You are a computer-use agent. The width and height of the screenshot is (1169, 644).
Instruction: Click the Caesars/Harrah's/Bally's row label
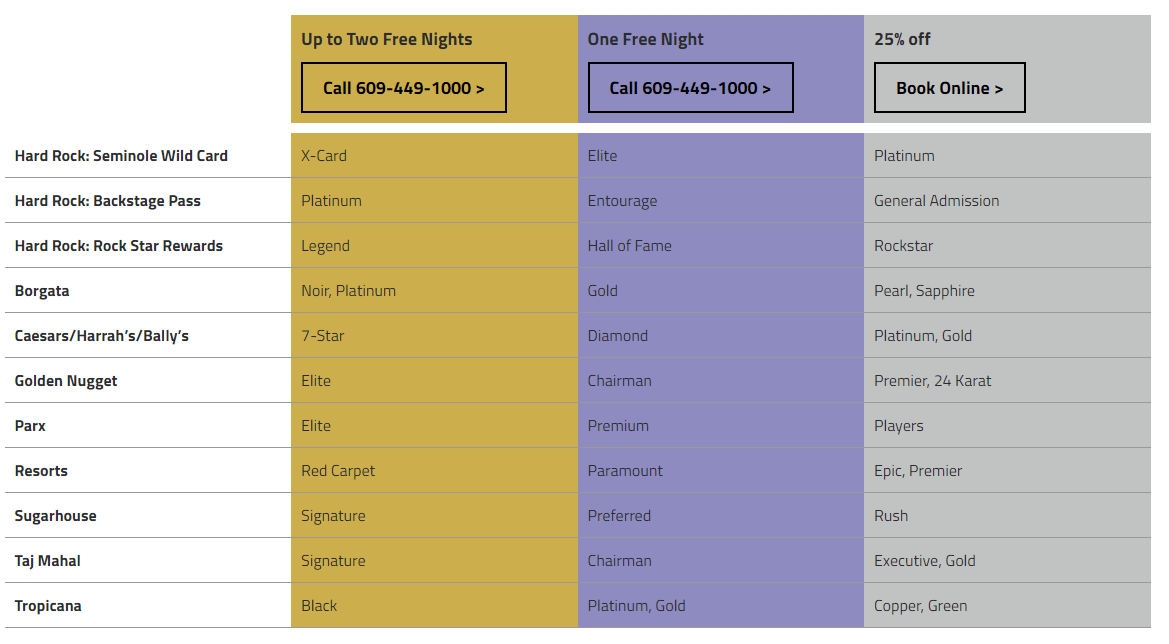[x=102, y=336]
